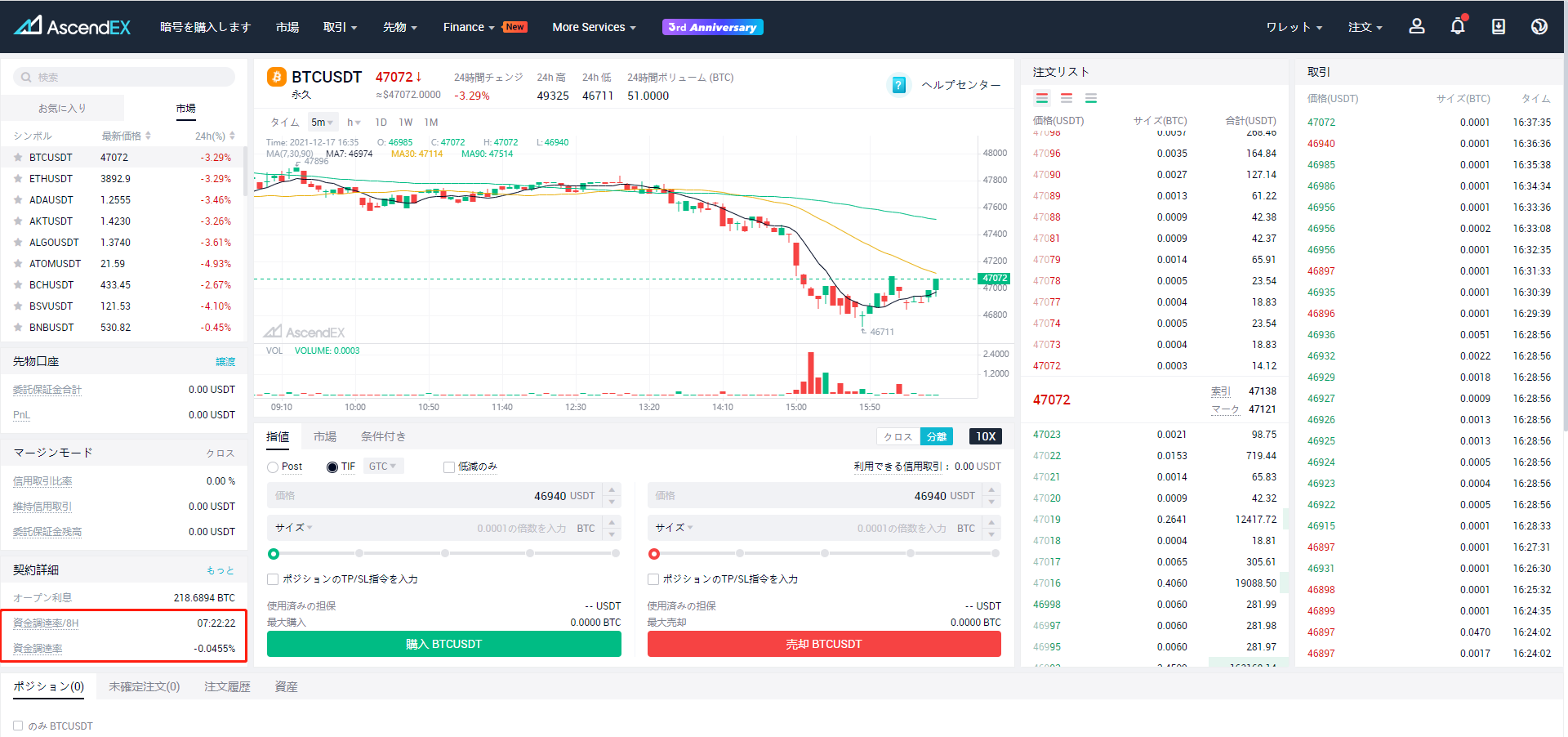
Task: Favorite BCHUSDT with its star icon
Action: pyautogui.click(x=18, y=284)
